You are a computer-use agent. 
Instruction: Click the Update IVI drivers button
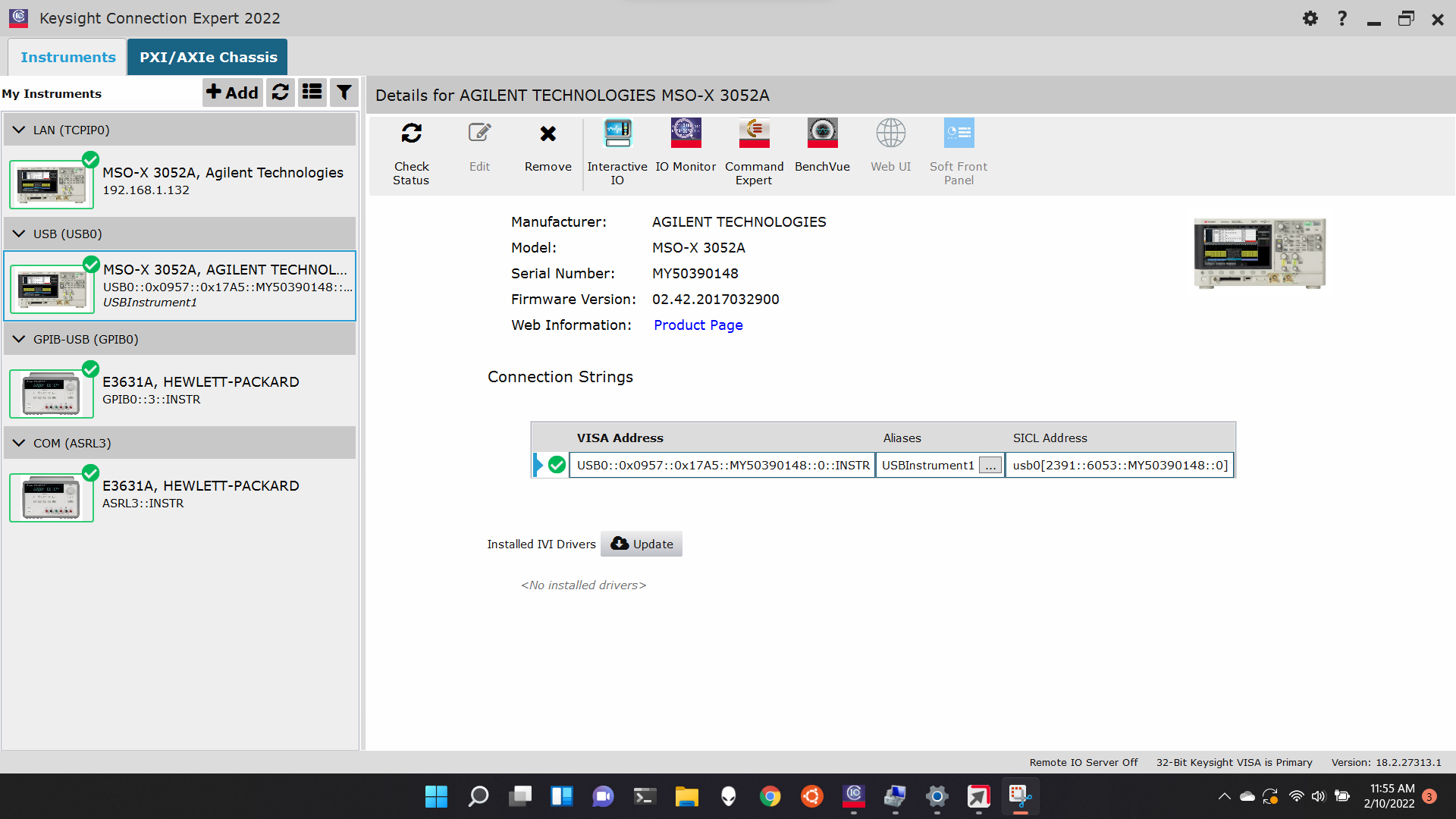coord(642,544)
